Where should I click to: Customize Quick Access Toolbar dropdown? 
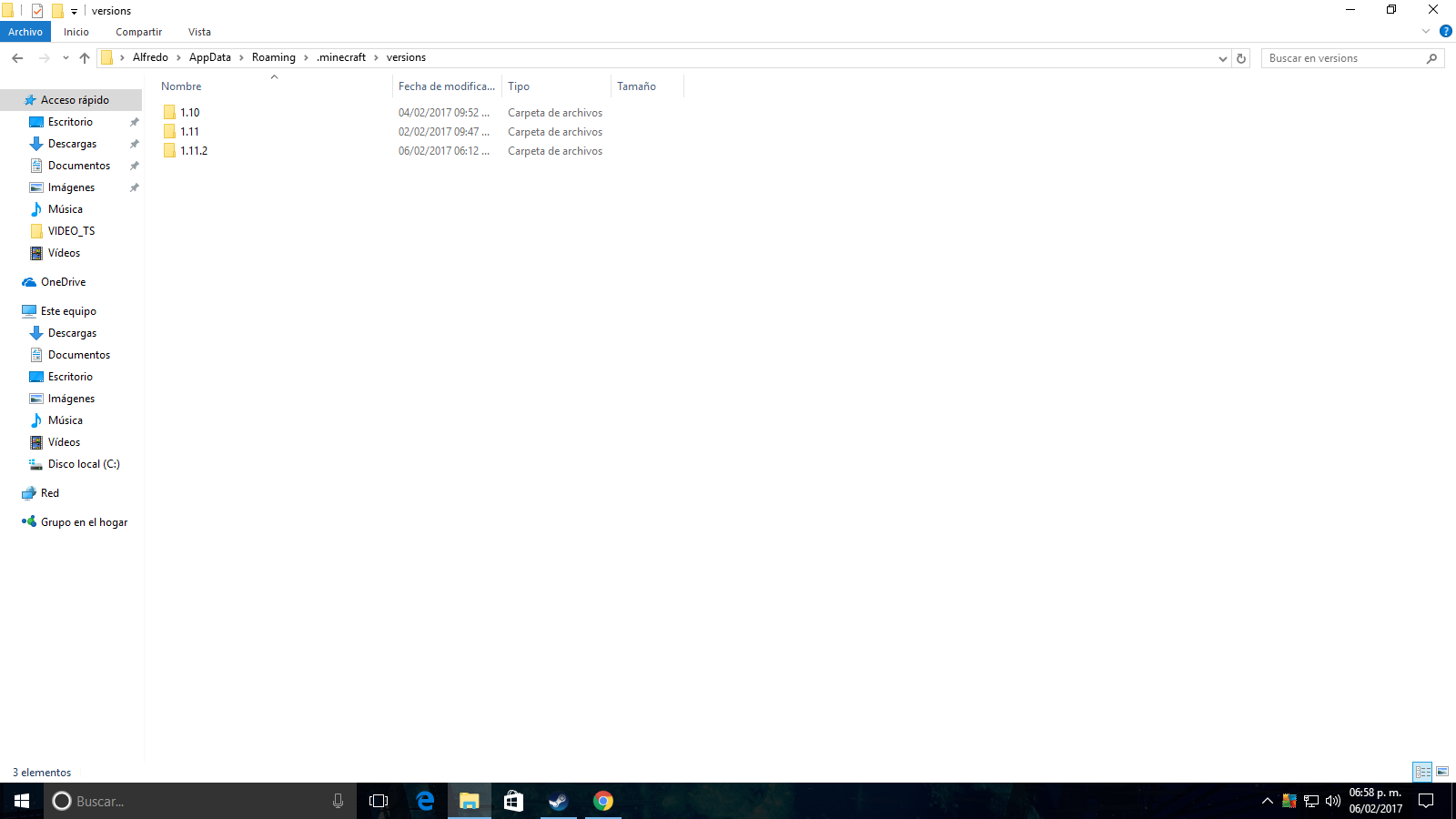(75, 12)
